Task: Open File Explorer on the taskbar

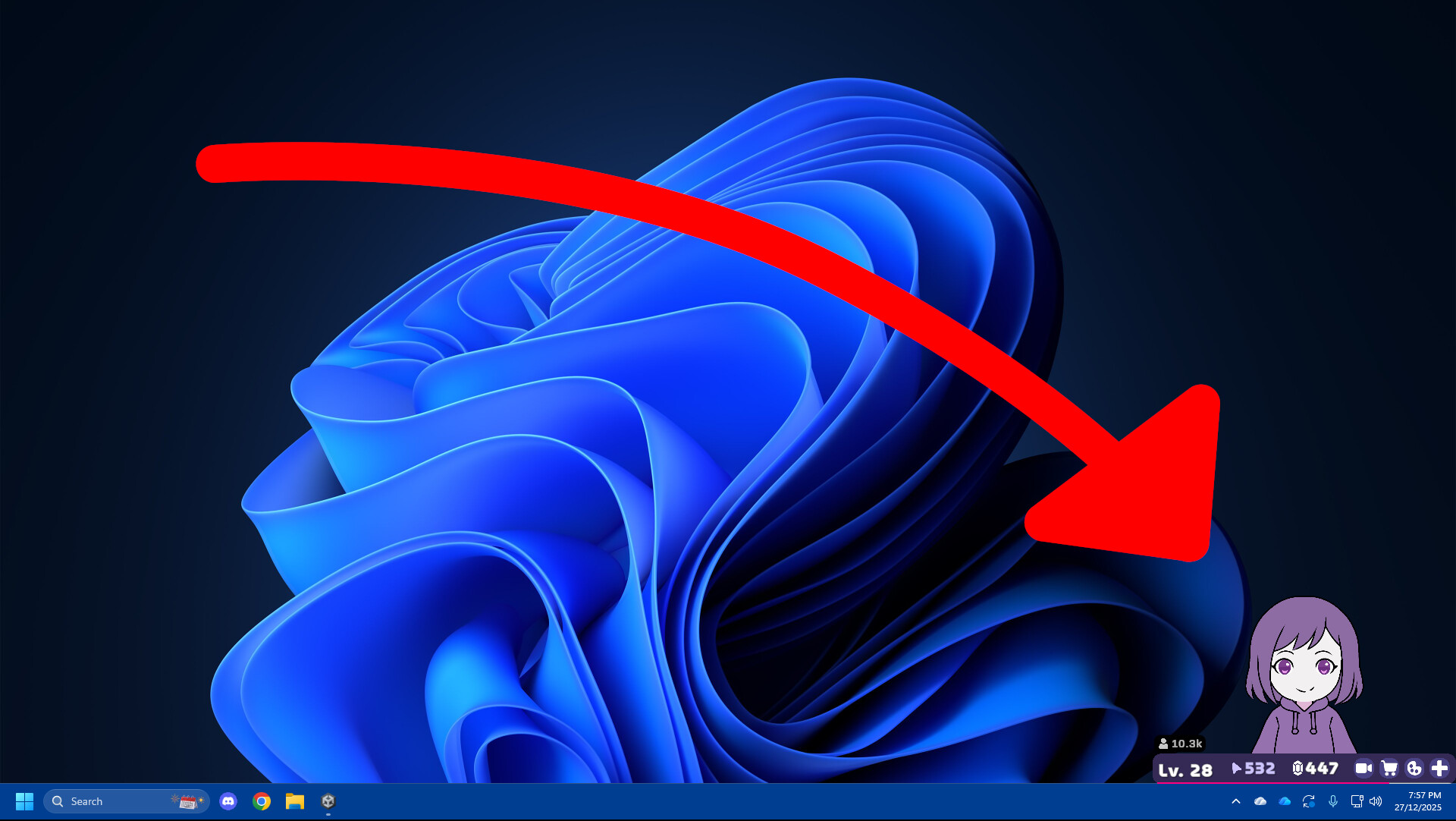Action: (295, 801)
